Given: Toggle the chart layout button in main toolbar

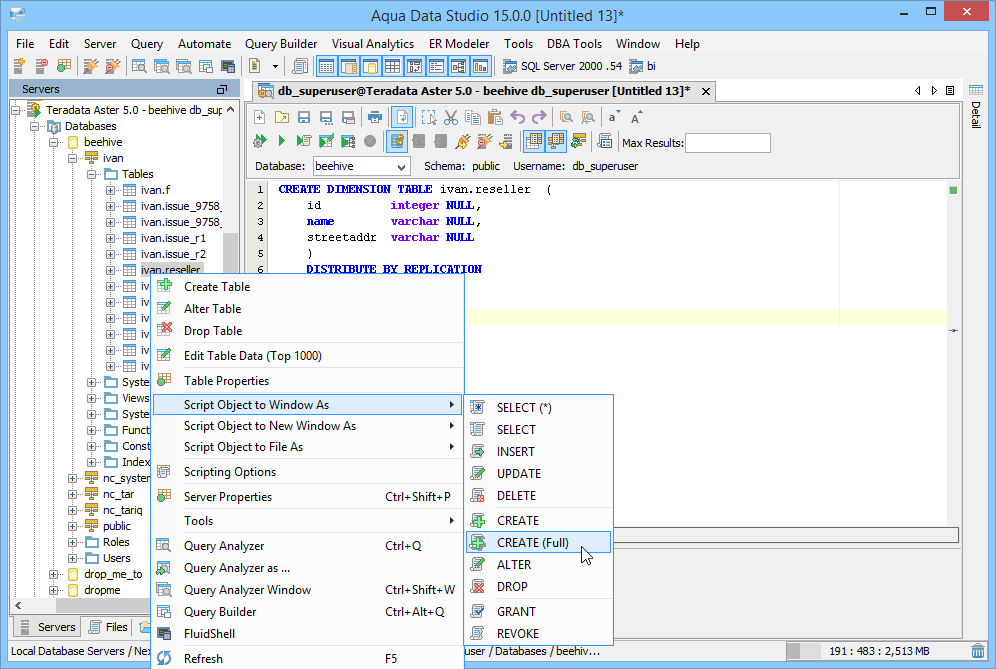Looking at the screenshot, I should point(481,66).
